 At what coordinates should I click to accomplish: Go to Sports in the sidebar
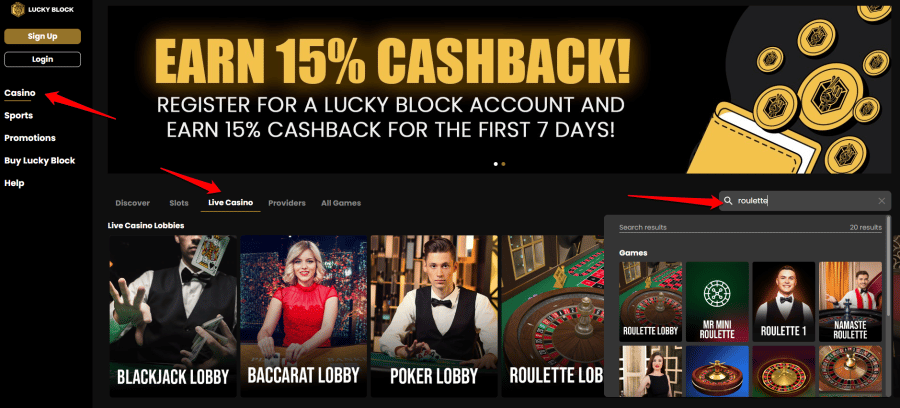tap(18, 115)
